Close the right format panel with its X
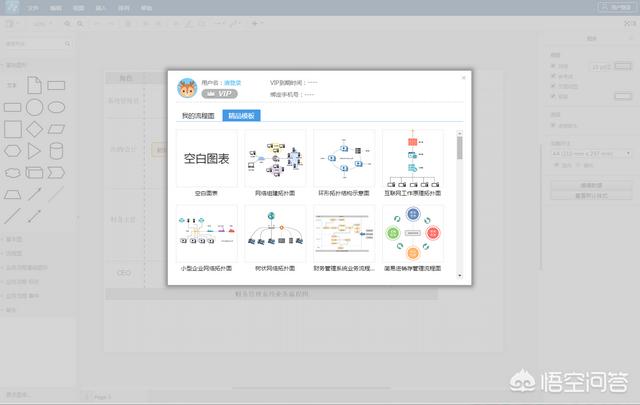The height and width of the screenshot is (405, 640). (x=631, y=38)
